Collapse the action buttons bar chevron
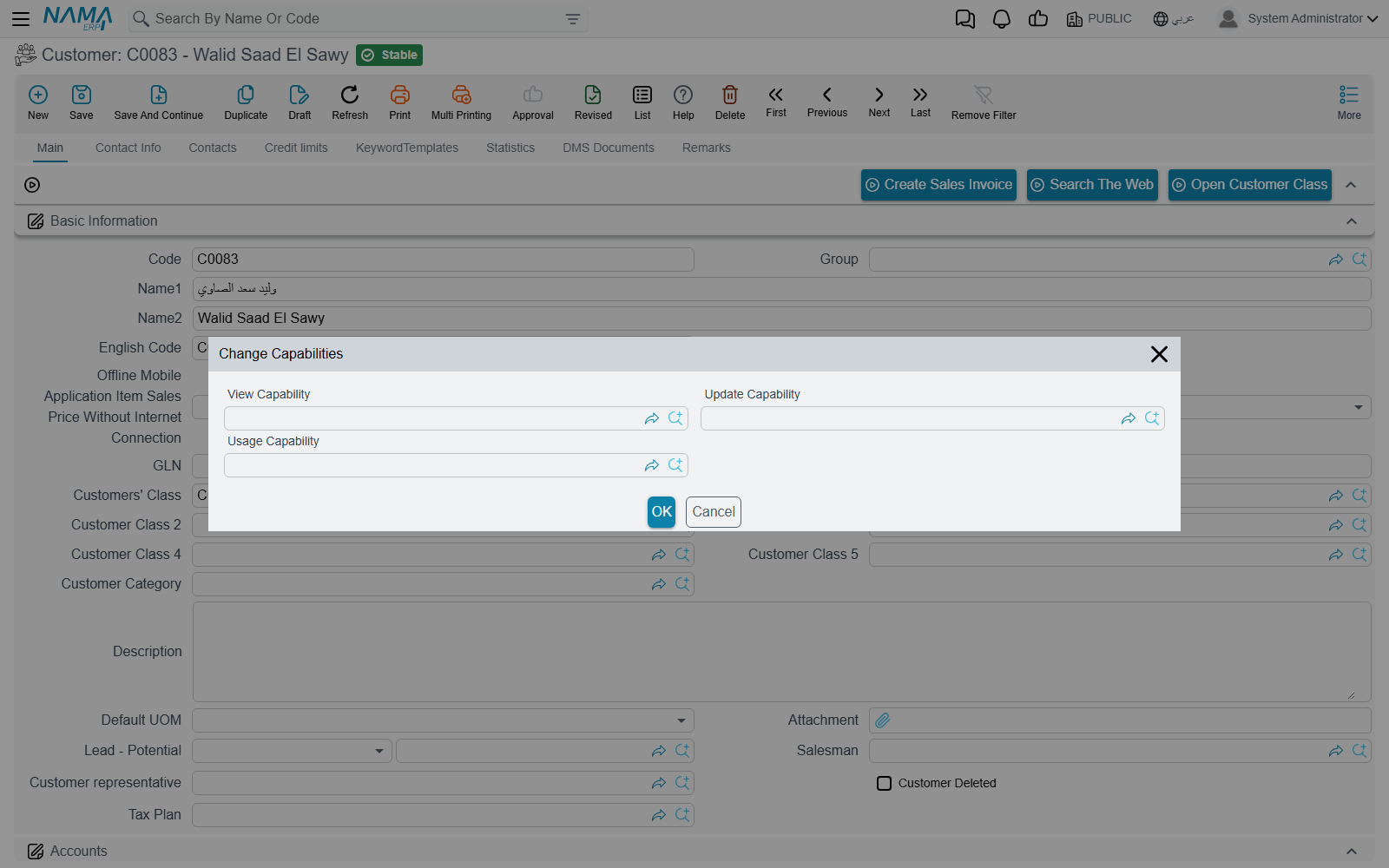Image resolution: width=1389 pixels, height=868 pixels. coord(1351,185)
